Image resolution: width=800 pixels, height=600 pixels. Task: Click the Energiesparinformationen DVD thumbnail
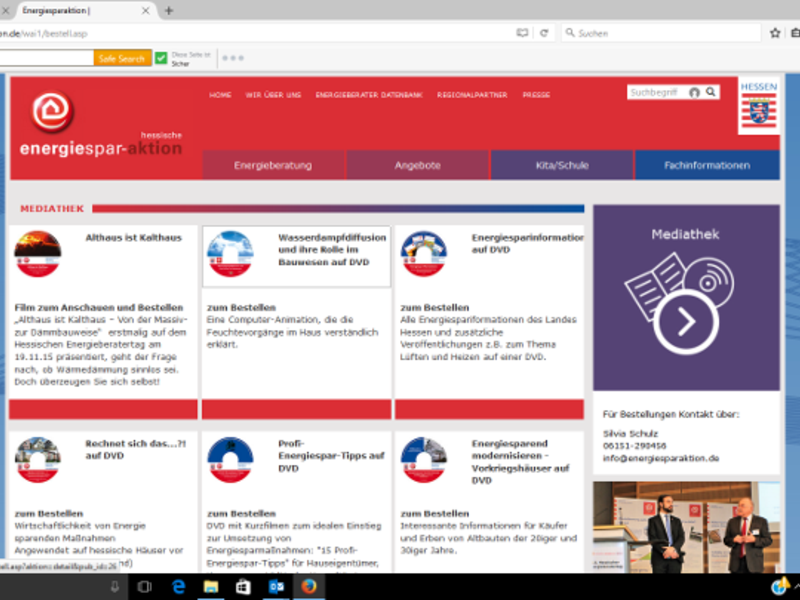coord(424,254)
